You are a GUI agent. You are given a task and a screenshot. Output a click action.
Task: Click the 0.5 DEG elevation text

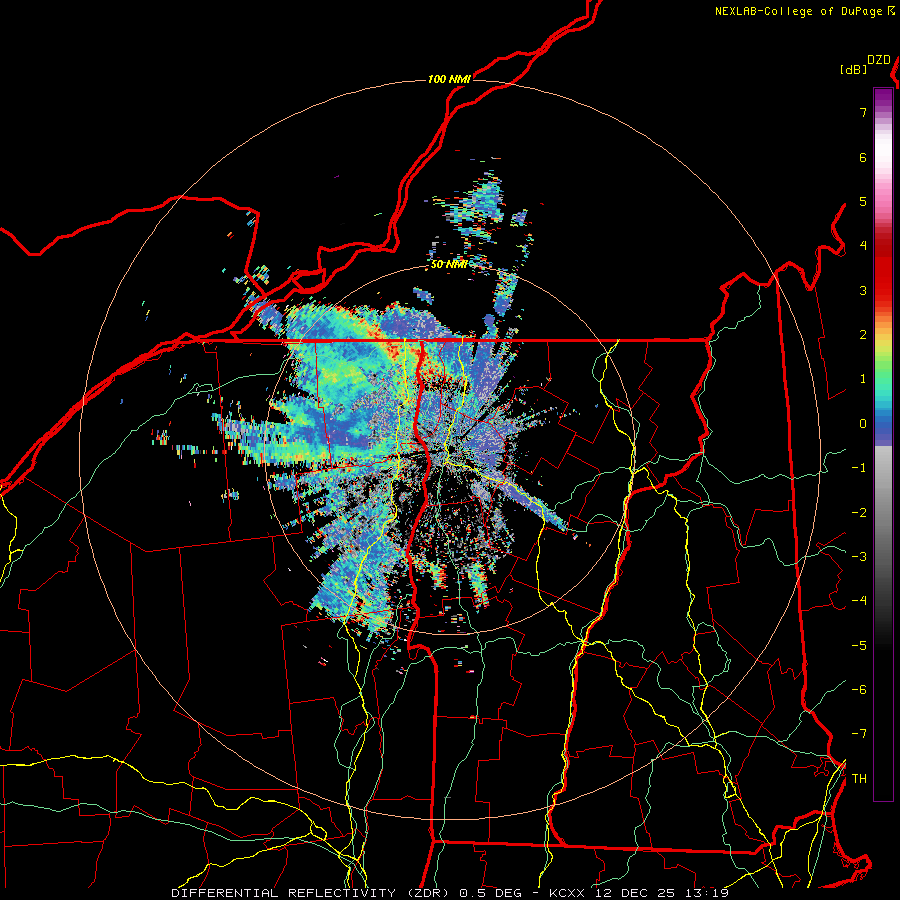491,893
